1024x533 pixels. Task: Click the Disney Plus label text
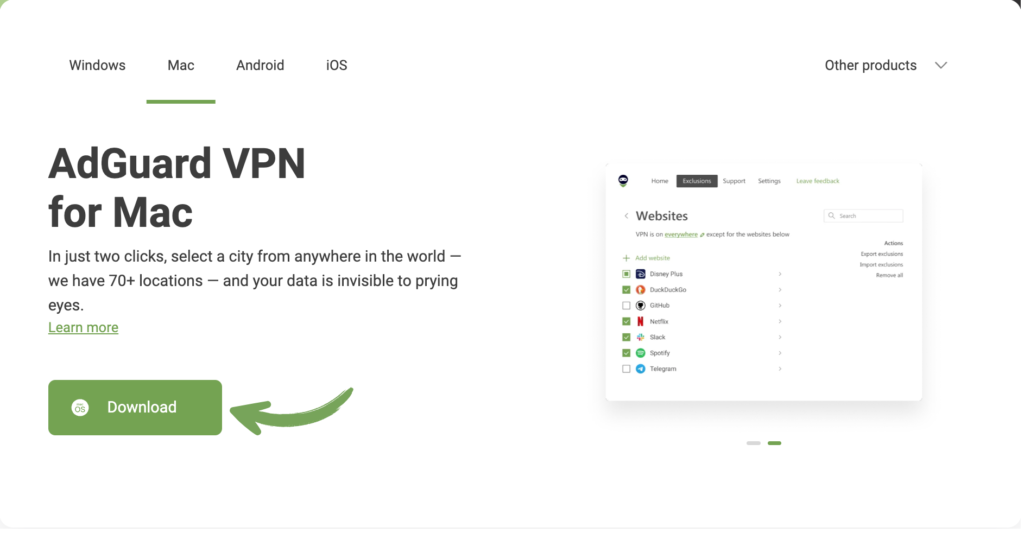(x=666, y=274)
